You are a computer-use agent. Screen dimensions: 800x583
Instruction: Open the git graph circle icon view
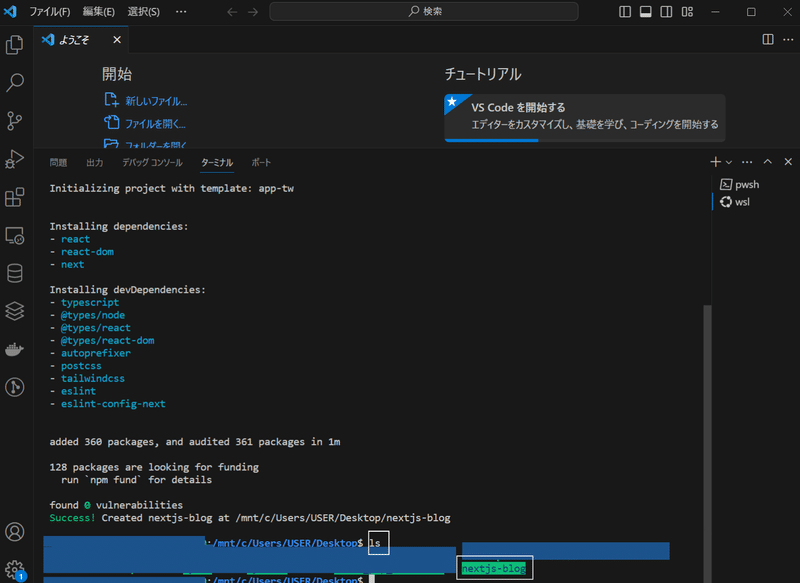pos(14,387)
